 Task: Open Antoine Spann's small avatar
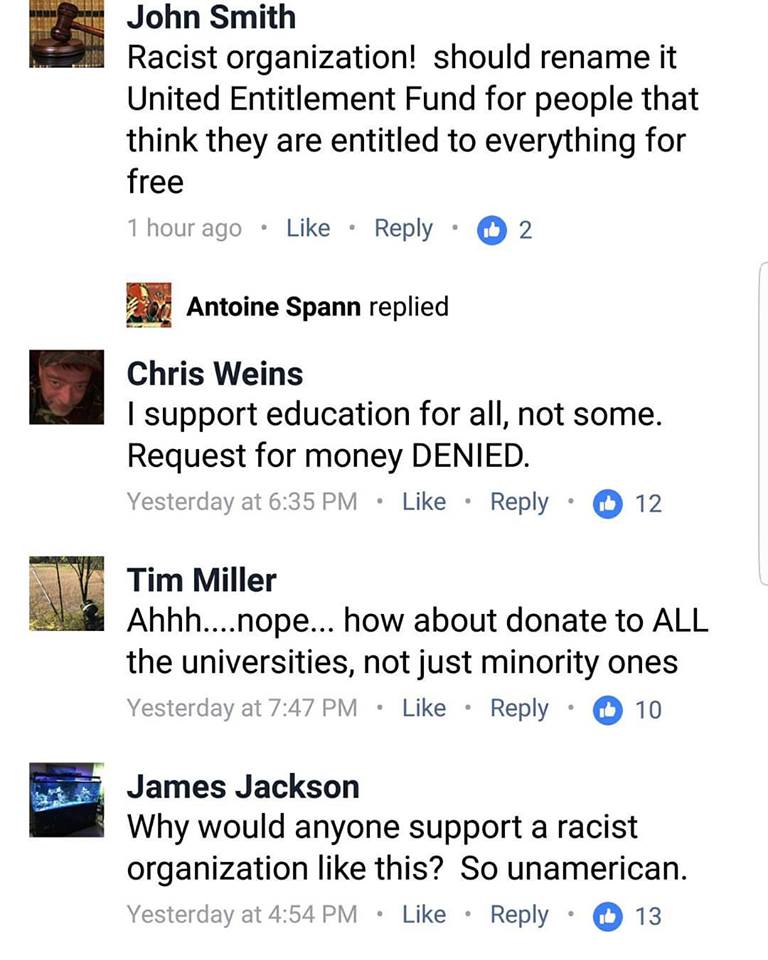(x=149, y=305)
